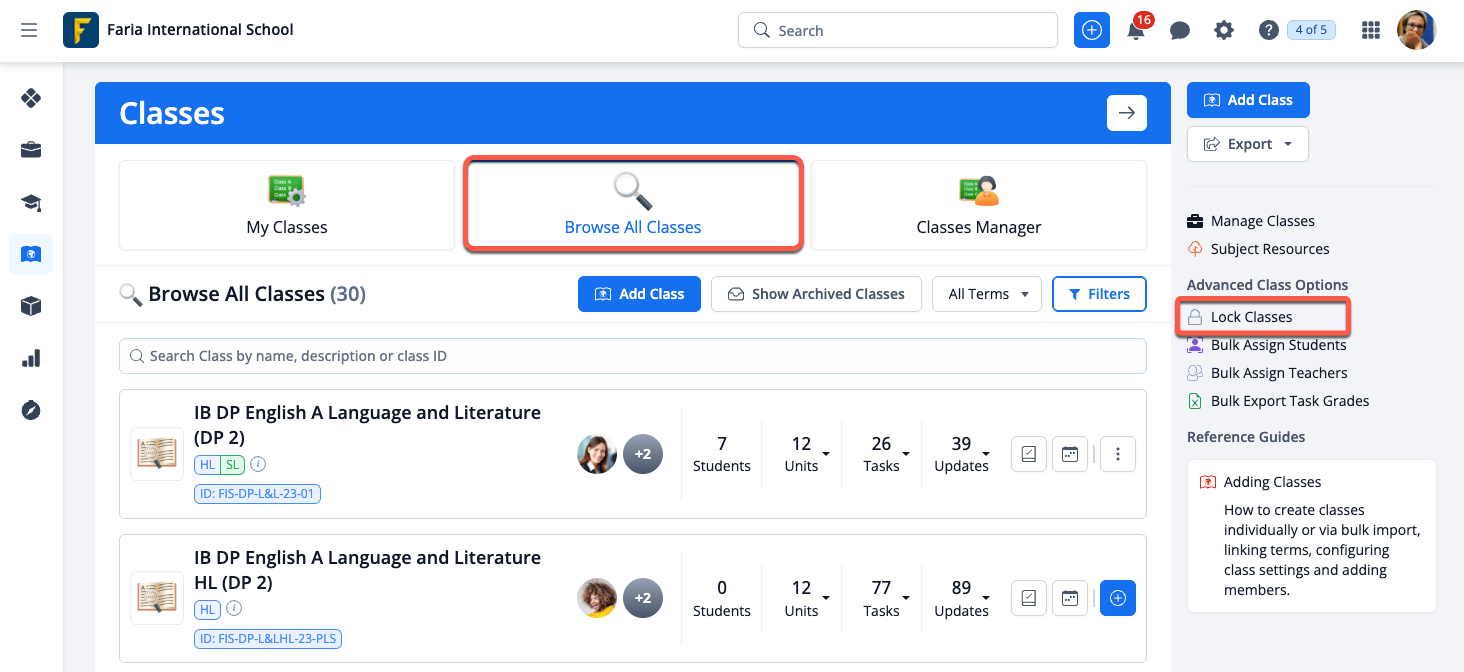
Task: Open the bar chart sidebar icon
Action: (31, 358)
